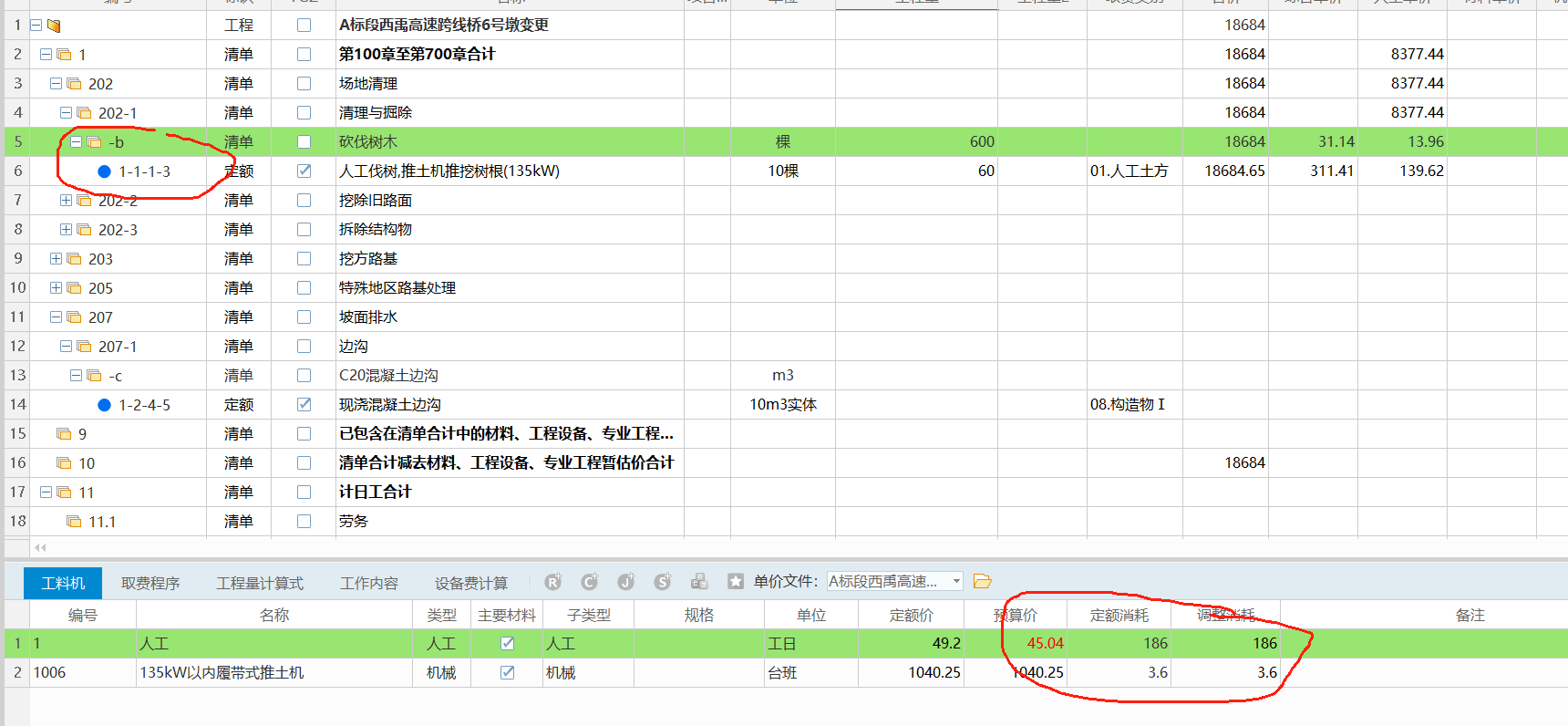Expand the tree node 202-2
Screen dimensions: 1568x726
click(x=66, y=201)
